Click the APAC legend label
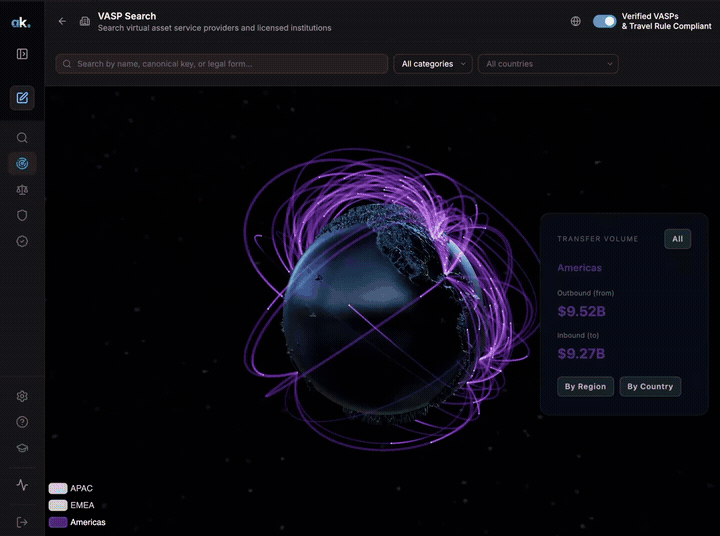 click(x=81, y=488)
